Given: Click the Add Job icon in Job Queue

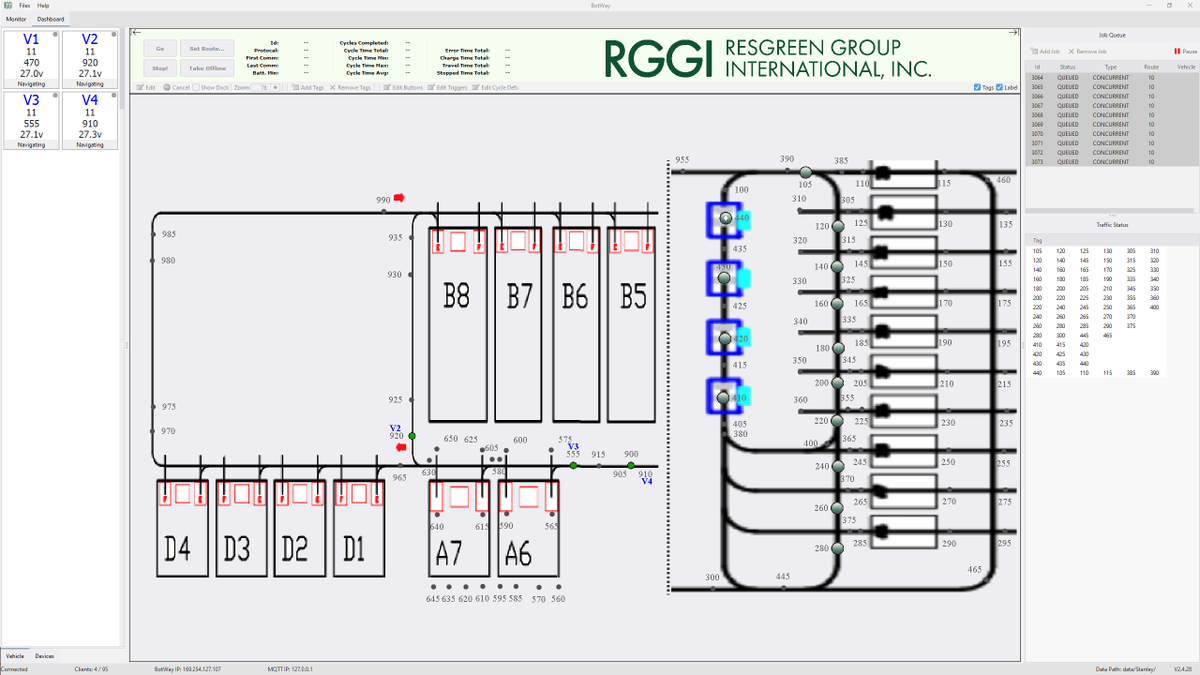Looking at the screenshot, I should pos(1034,51).
